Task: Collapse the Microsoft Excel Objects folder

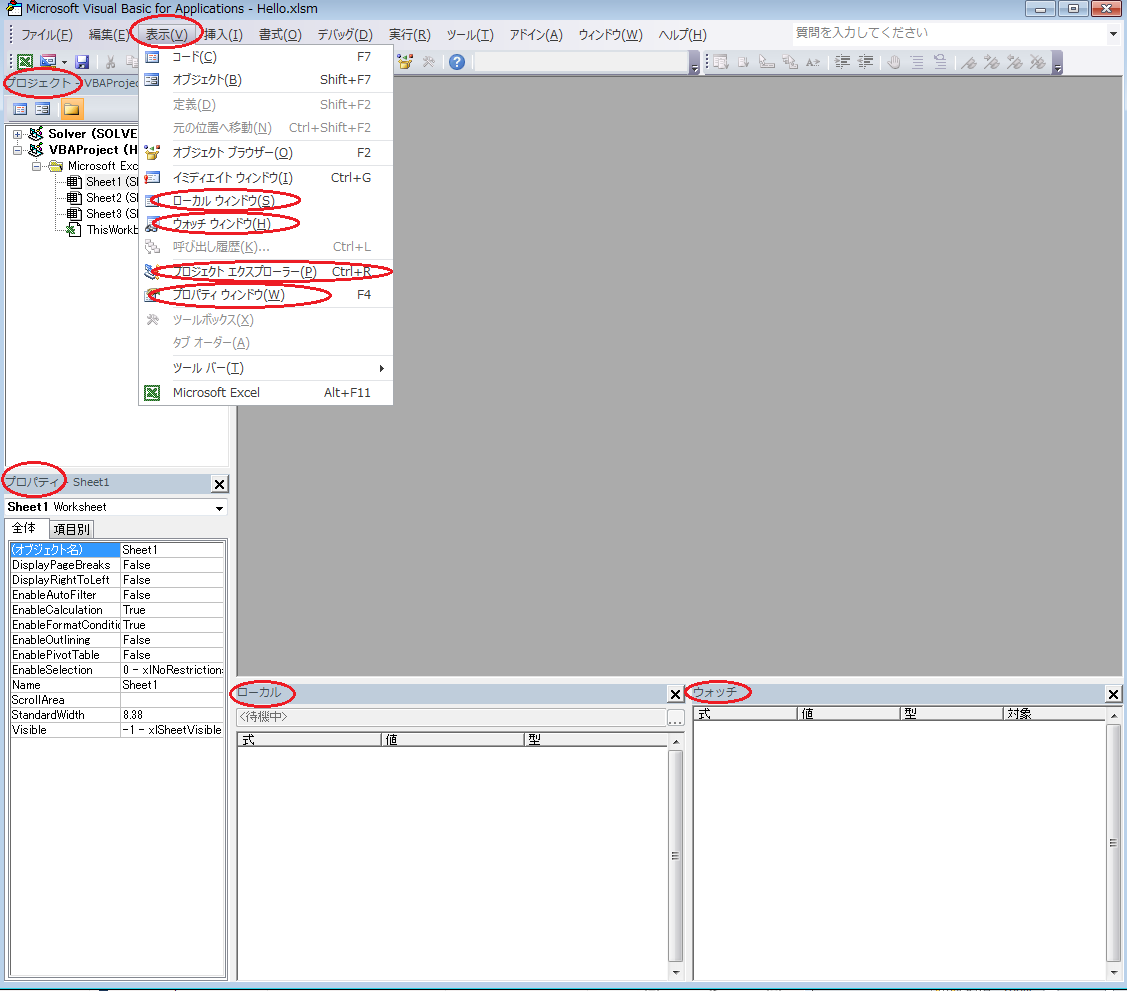Action: click(37, 166)
